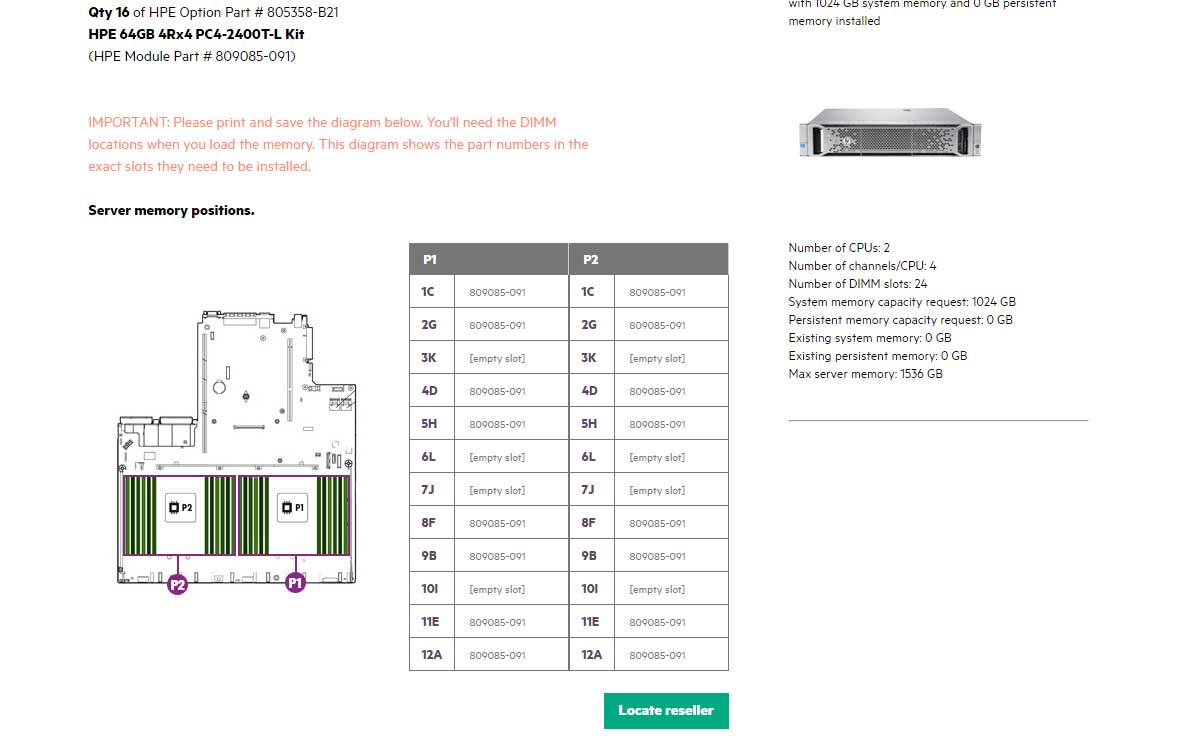Select P1 slot 6L empty slot cell
Image resolution: width=1183 pixels, height=739 pixels.
point(497,457)
